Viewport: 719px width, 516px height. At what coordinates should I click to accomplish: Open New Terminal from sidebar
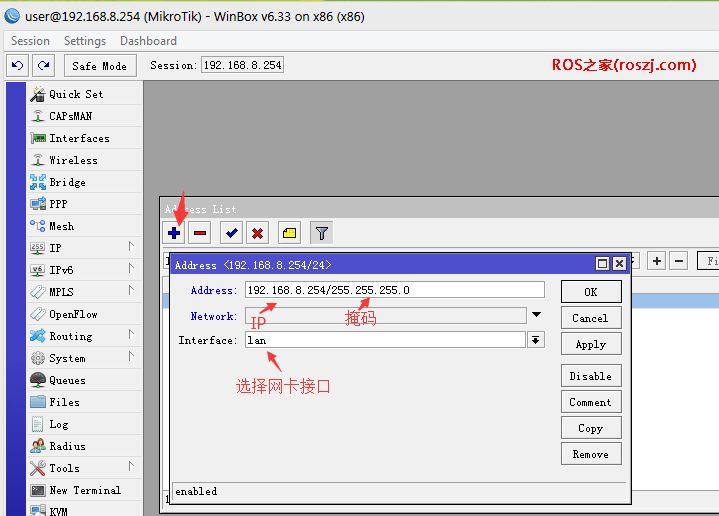[x=84, y=490]
